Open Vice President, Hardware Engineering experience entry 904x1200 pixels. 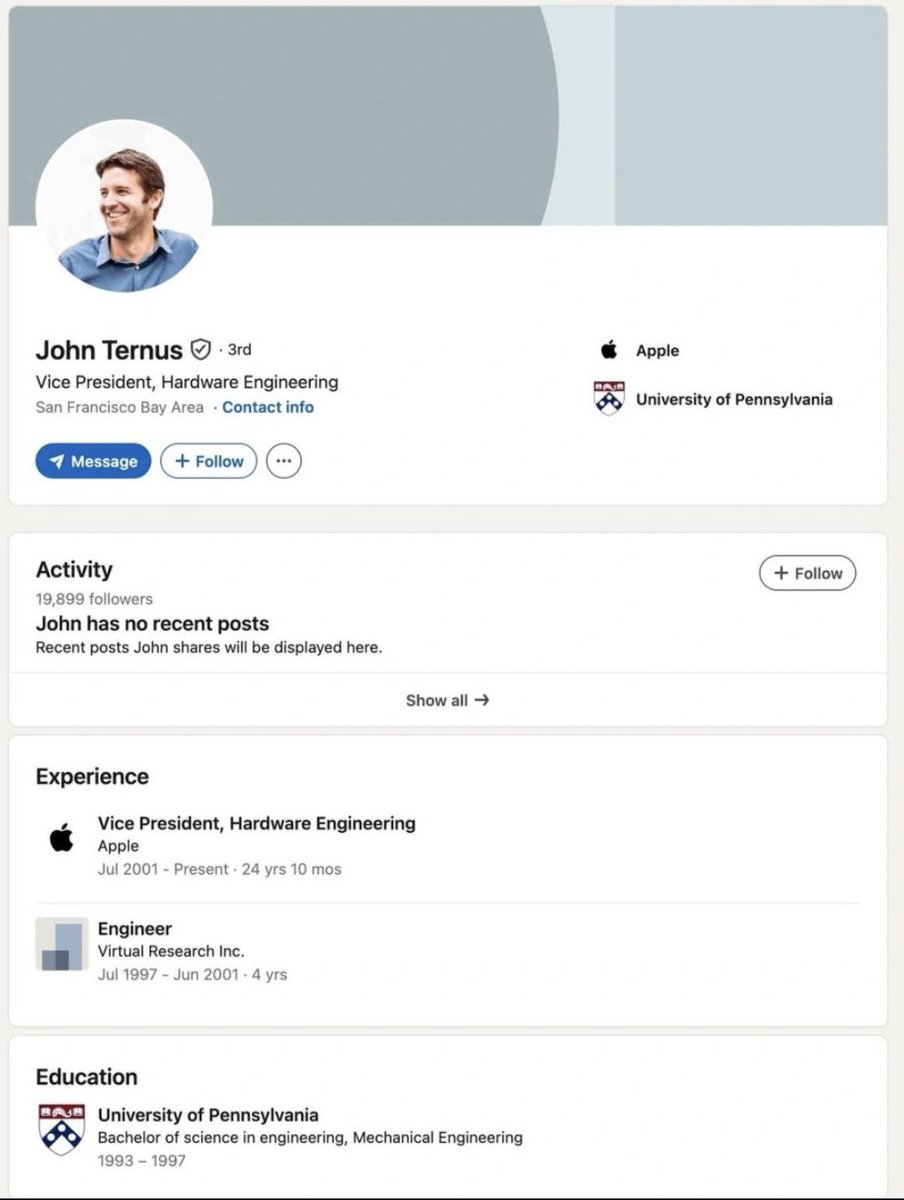coord(256,824)
